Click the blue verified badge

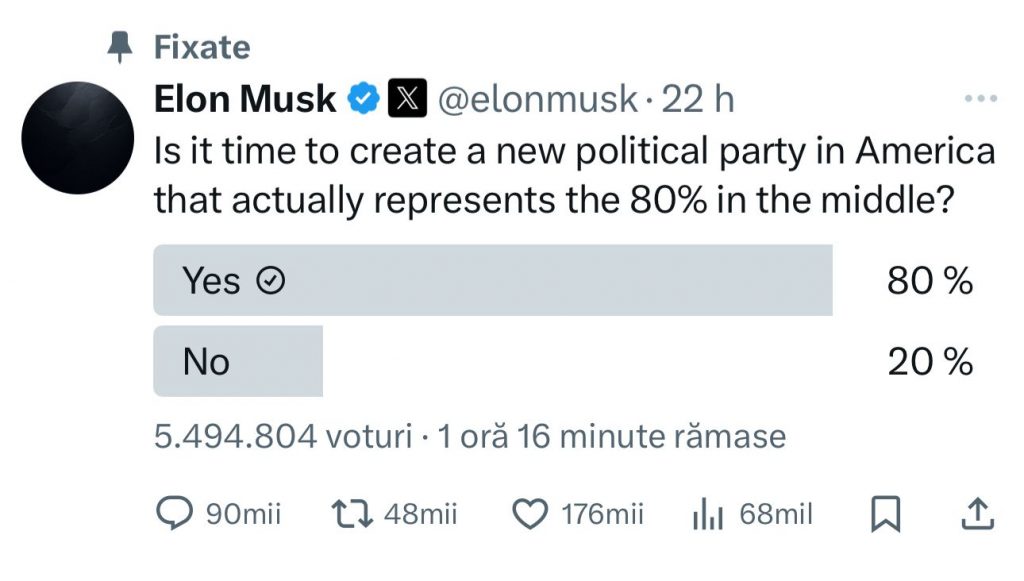[x=363, y=99]
